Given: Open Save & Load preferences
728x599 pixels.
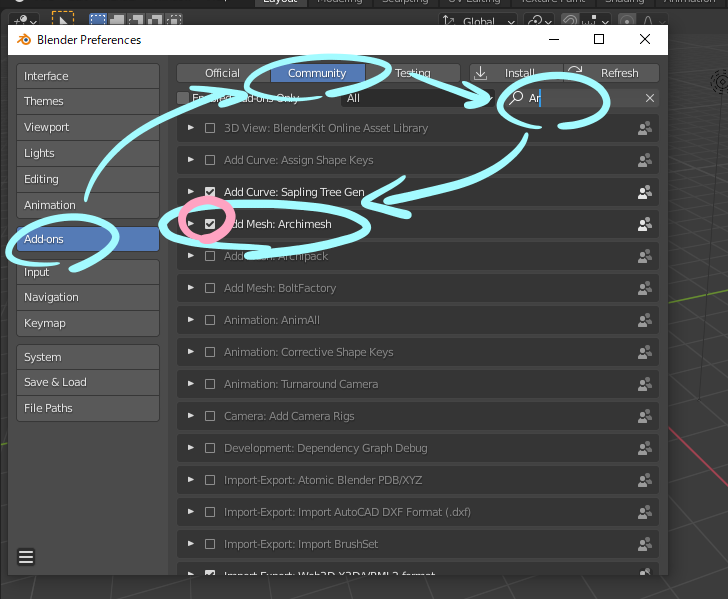Looking at the screenshot, I should click(x=88, y=382).
